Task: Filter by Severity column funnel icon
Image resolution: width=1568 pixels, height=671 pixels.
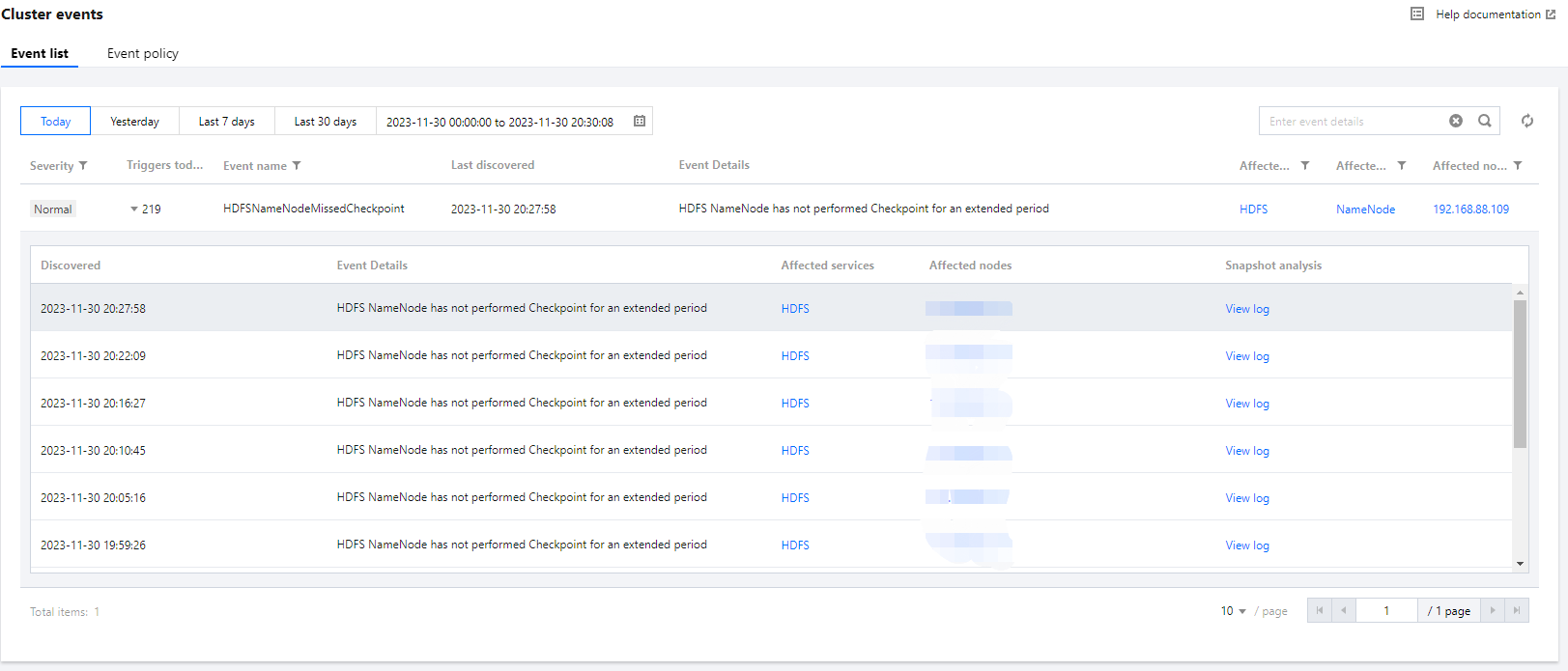Action: (83, 166)
